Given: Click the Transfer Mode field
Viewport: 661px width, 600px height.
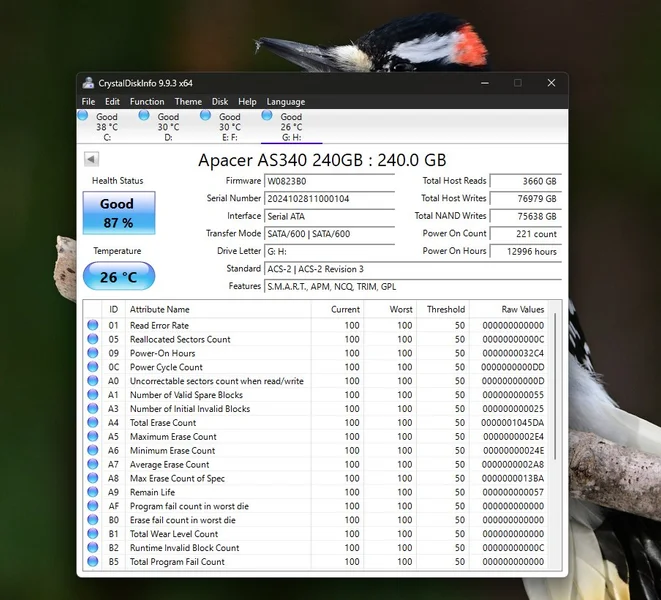Looking at the screenshot, I should (x=329, y=234).
